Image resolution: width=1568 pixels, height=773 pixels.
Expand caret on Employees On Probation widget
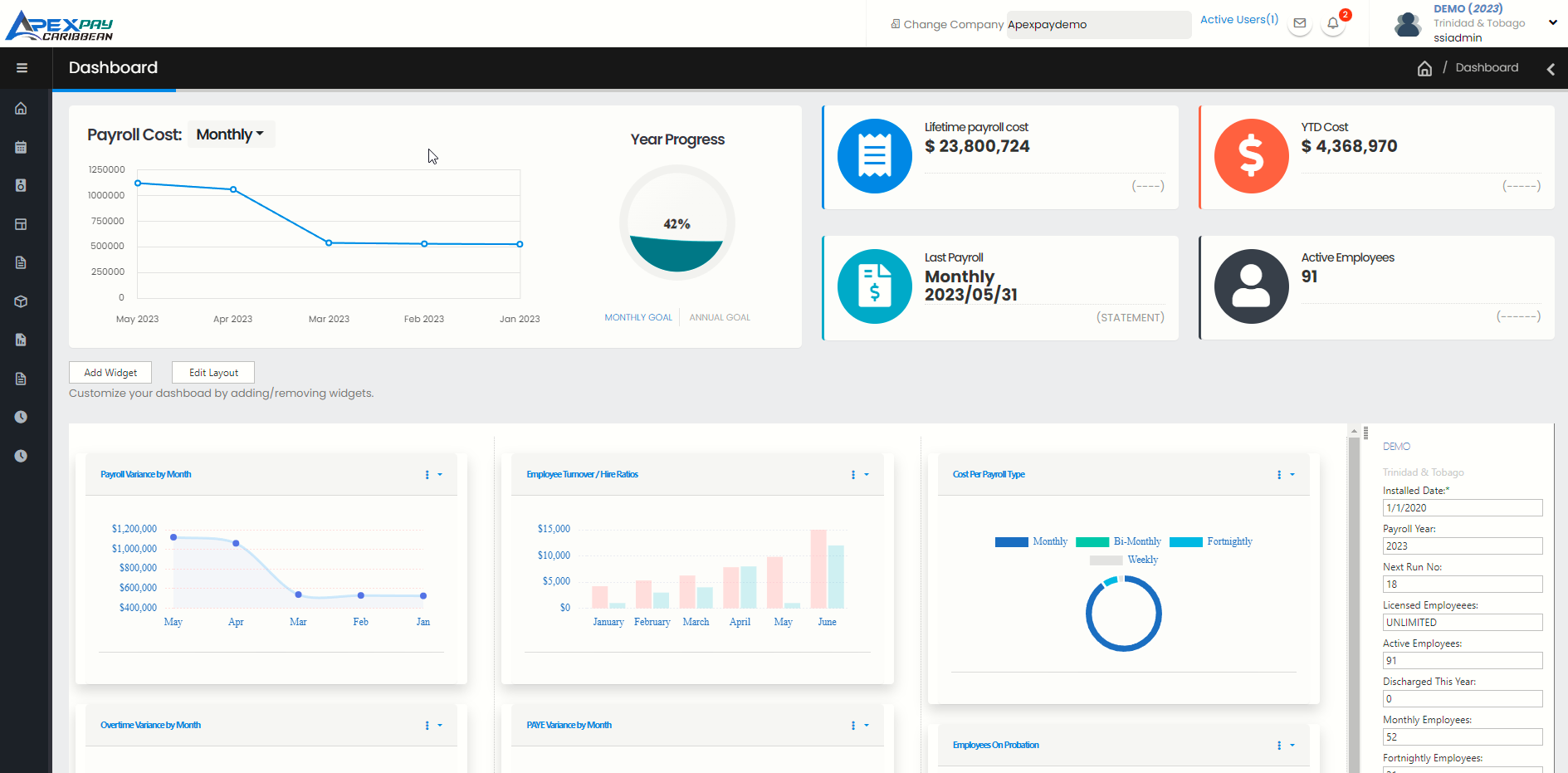(1292, 746)
